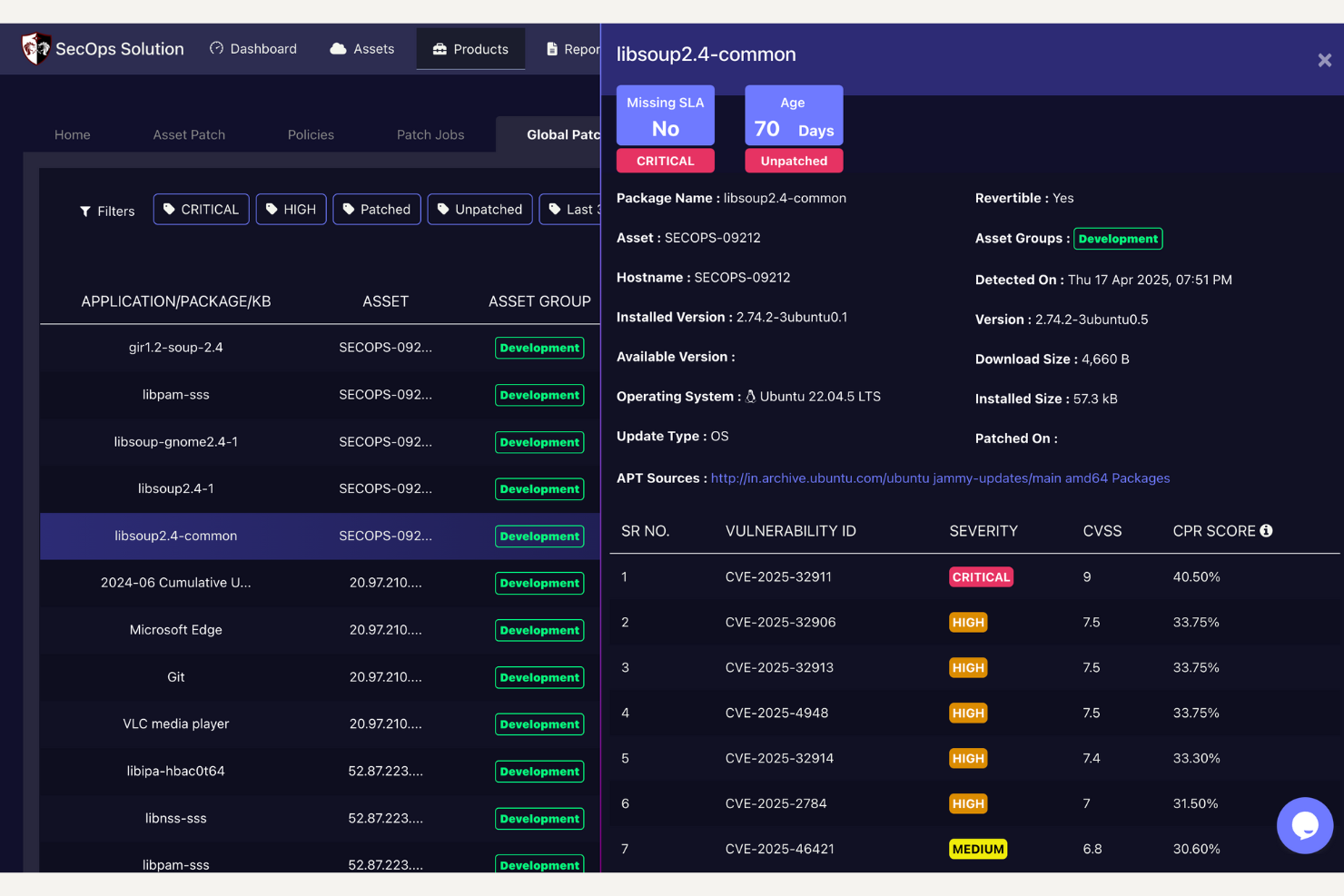Toggle the CRITICAL severity filter
Viewport: 1344px width, 896px height.
tap(201, 209)
